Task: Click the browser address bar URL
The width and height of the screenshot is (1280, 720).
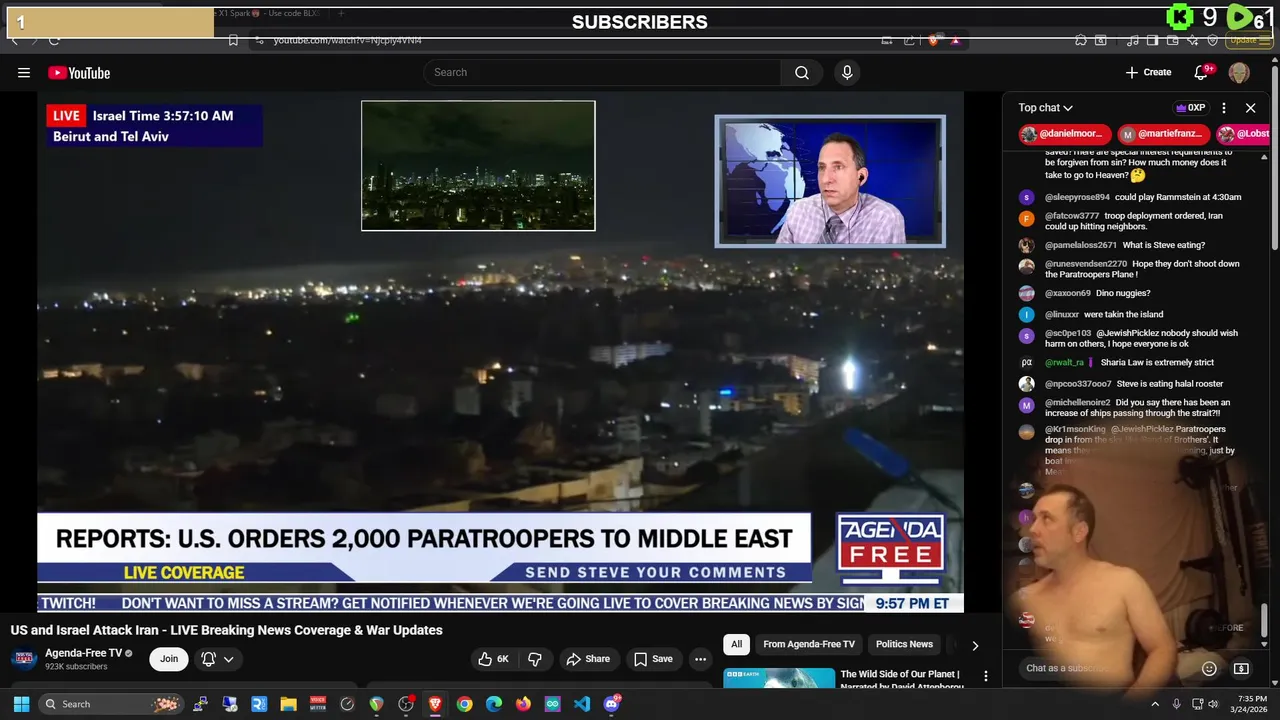Action: 348,40
